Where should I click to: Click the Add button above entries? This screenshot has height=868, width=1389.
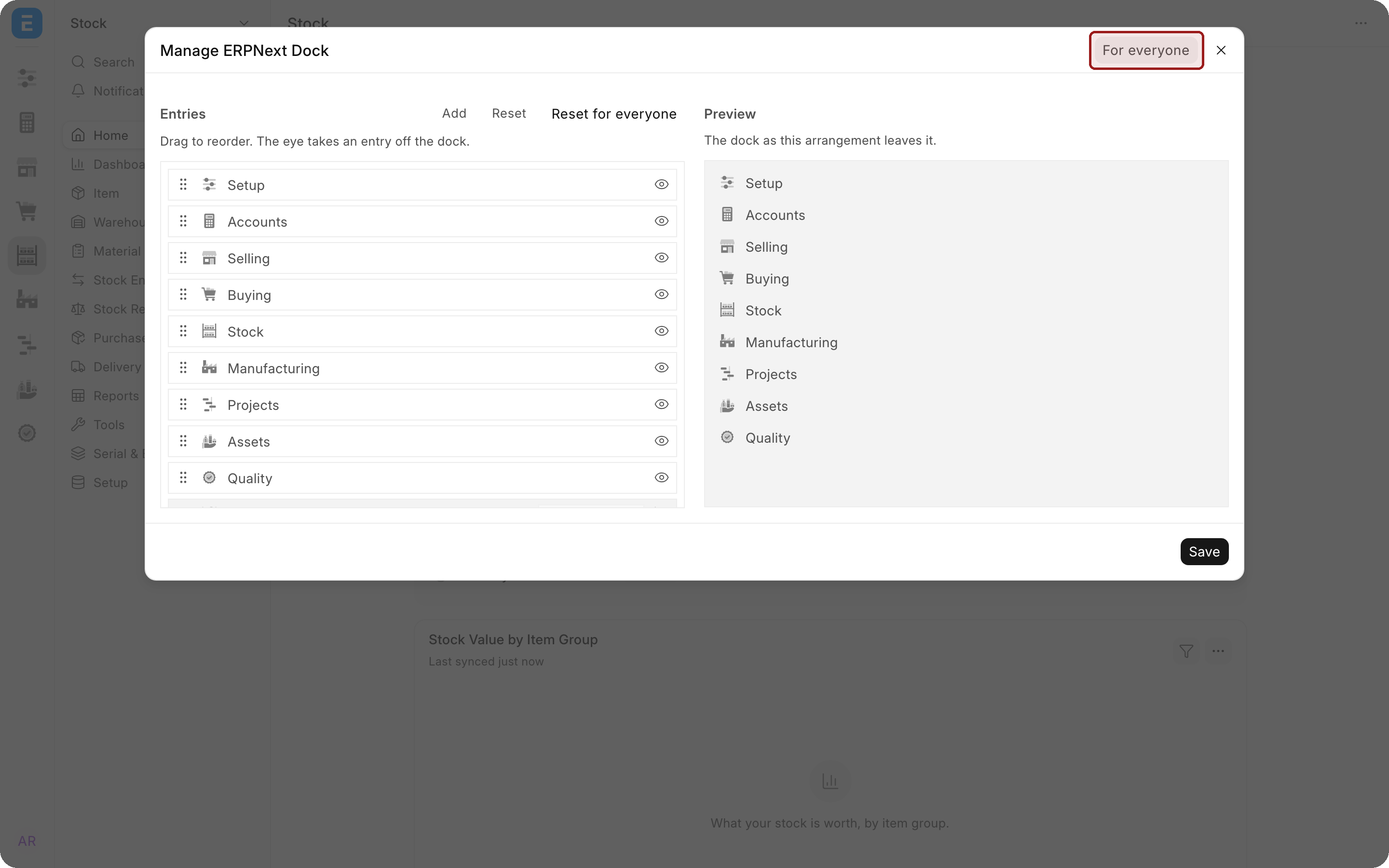click(454, 114)
